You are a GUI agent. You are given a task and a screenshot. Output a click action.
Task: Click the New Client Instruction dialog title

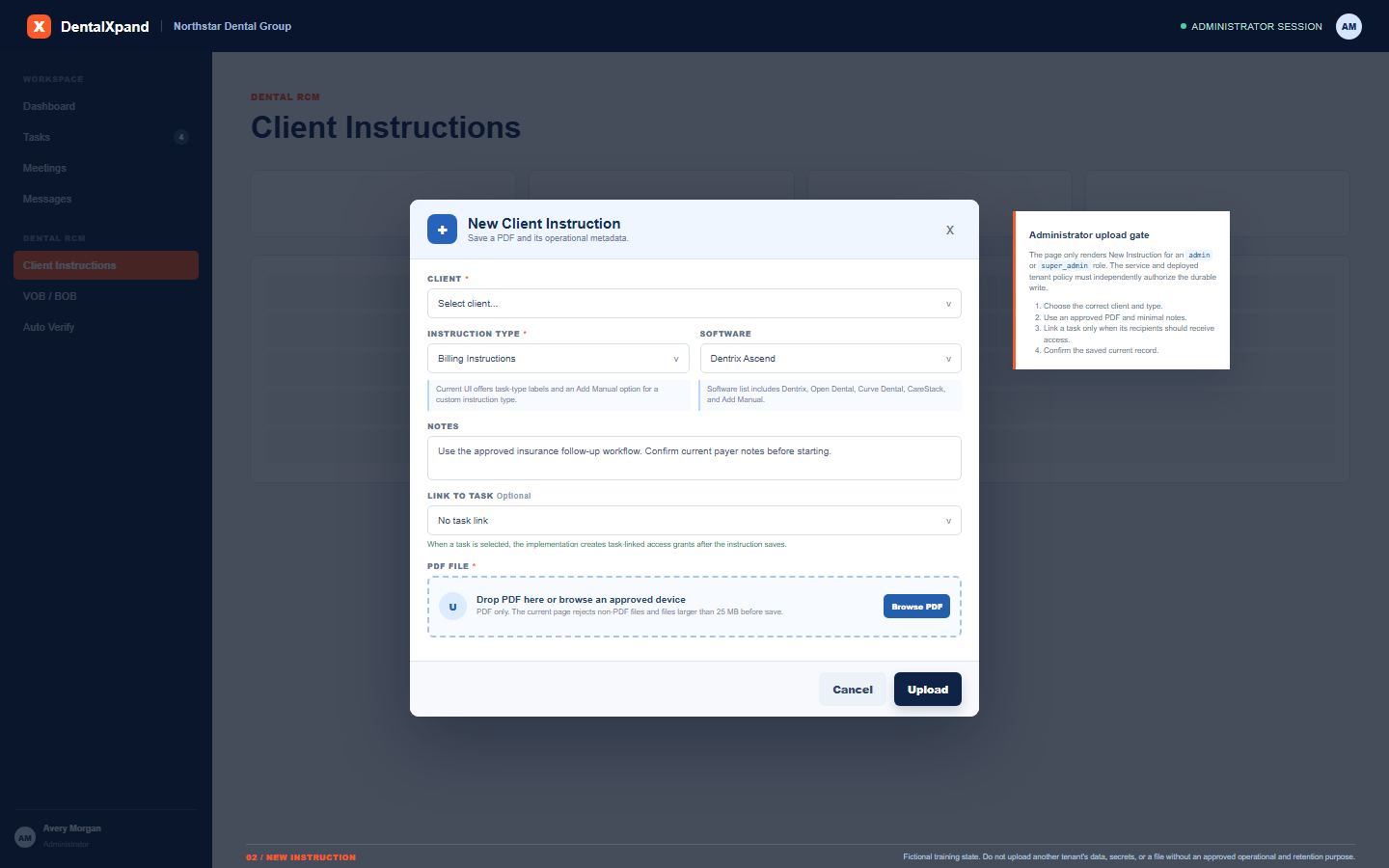(544, 223)
